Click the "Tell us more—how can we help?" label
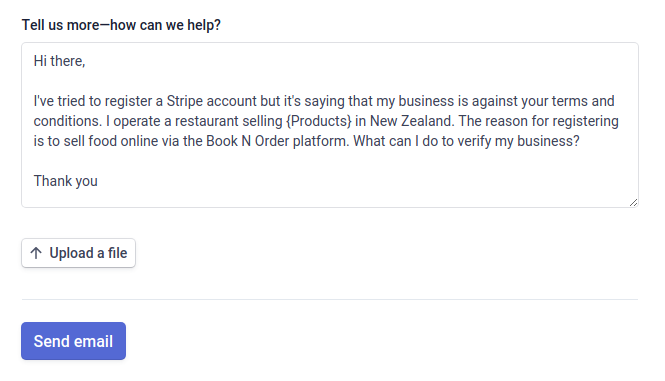The width and height of the screenshot is (665, 381). 121,25
